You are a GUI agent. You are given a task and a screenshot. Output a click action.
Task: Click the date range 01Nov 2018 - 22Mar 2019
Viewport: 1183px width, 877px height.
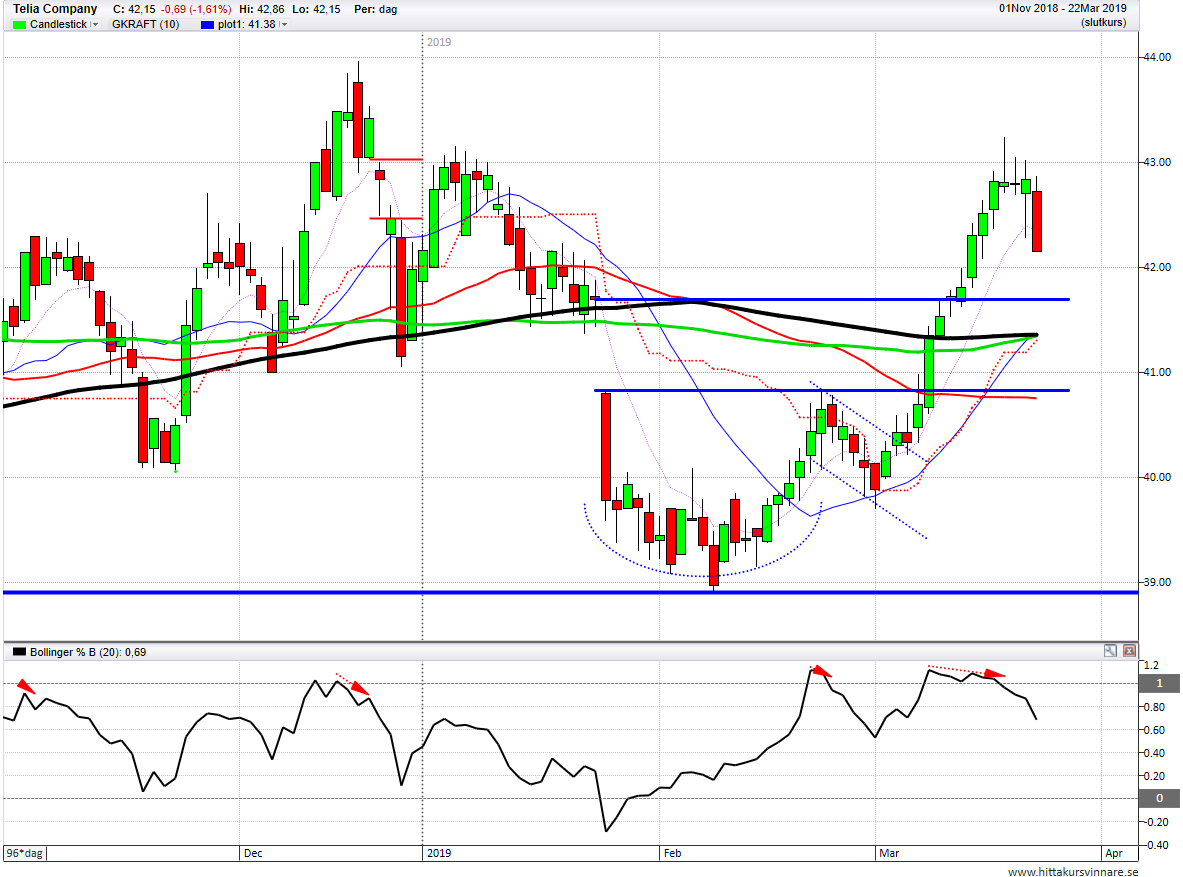(1062, 8)
